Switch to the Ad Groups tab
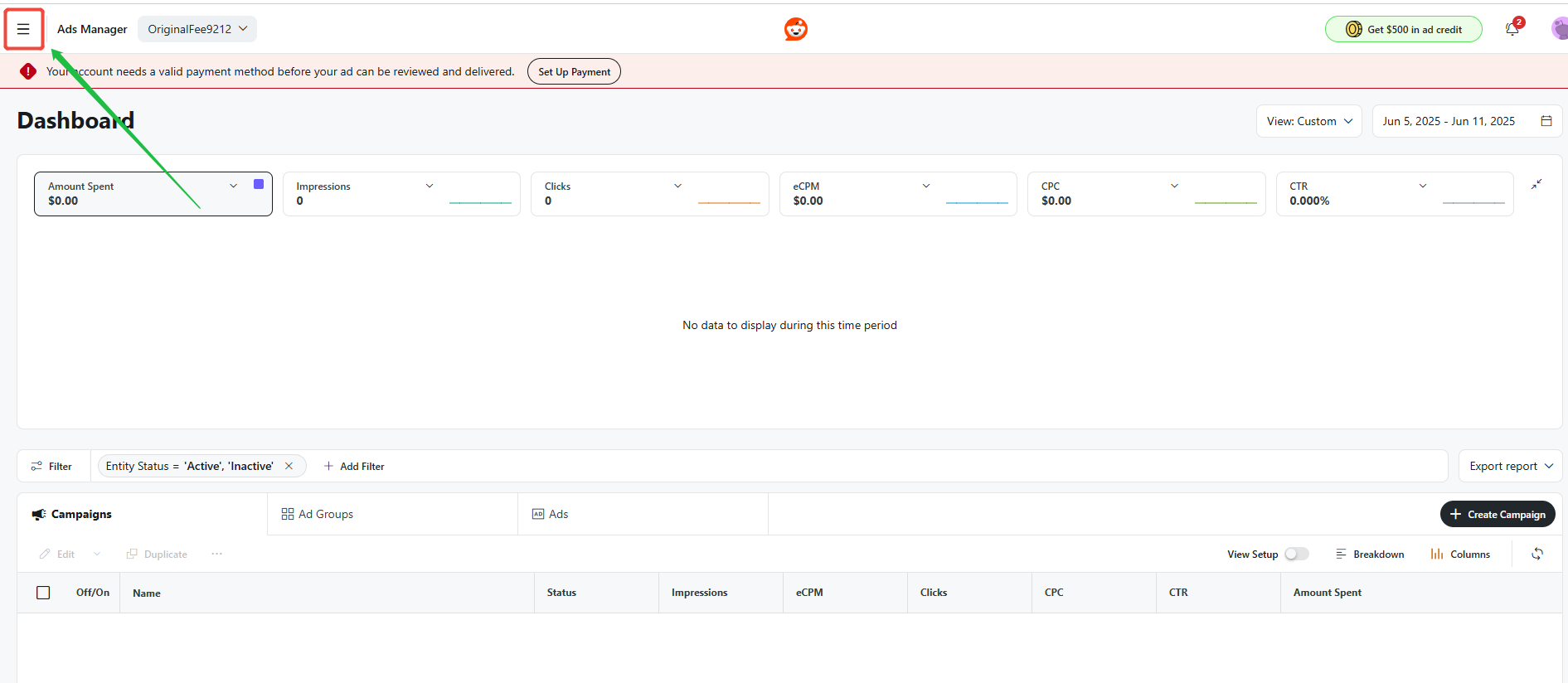The height and width of the screenshot is (683, 1568). tap(393, 514)
